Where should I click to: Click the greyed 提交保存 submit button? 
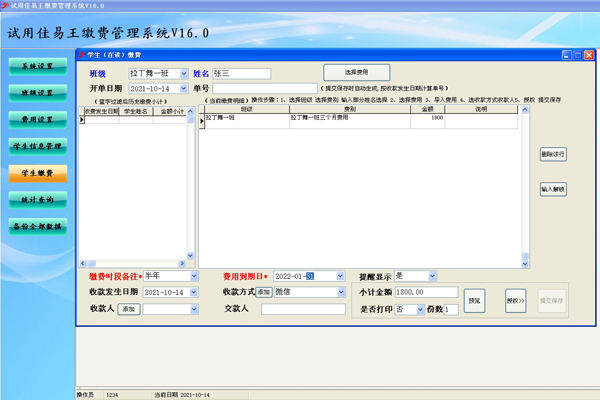pos(551,301)
